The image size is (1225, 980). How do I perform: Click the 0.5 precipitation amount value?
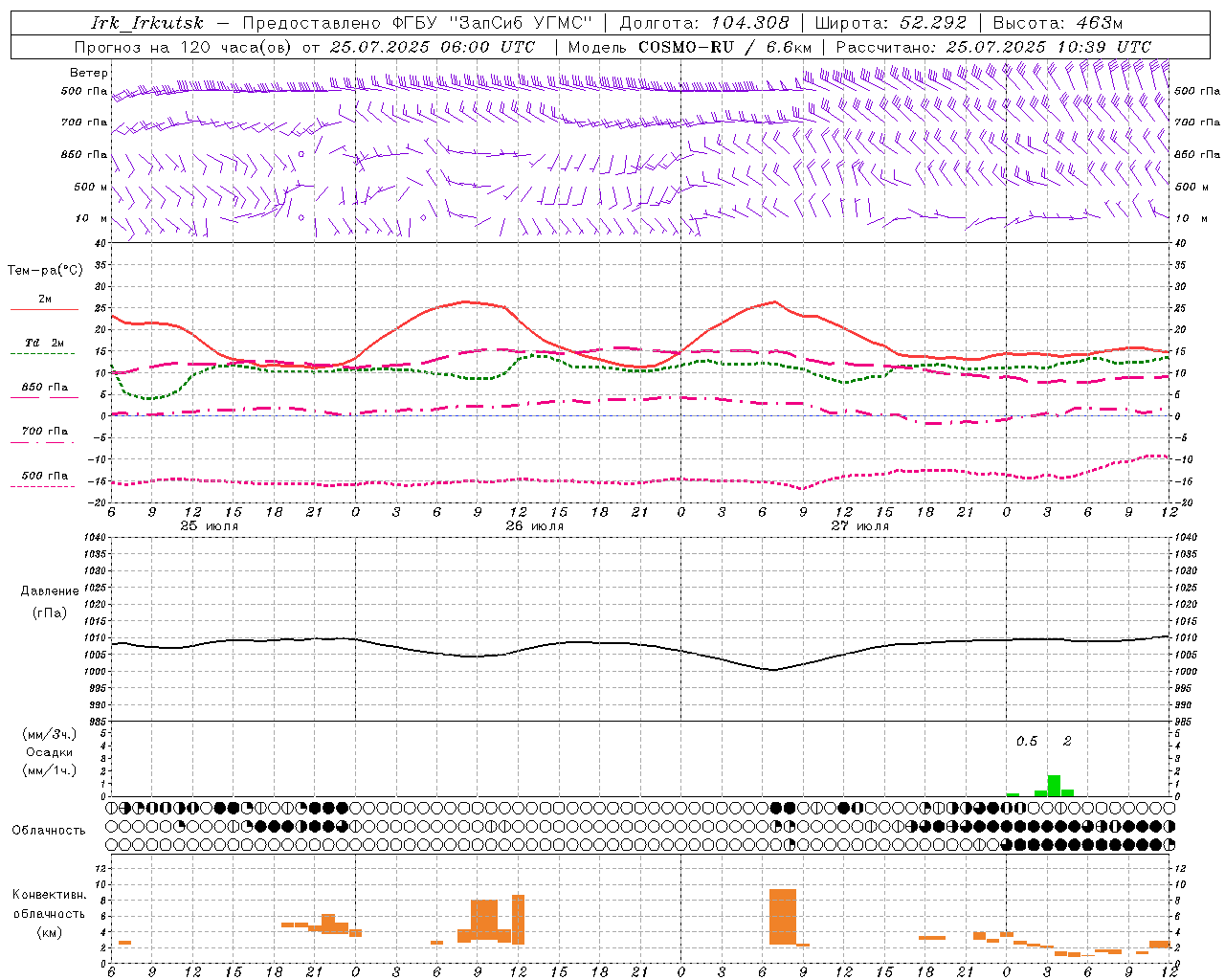click(x=1026, y=742)
